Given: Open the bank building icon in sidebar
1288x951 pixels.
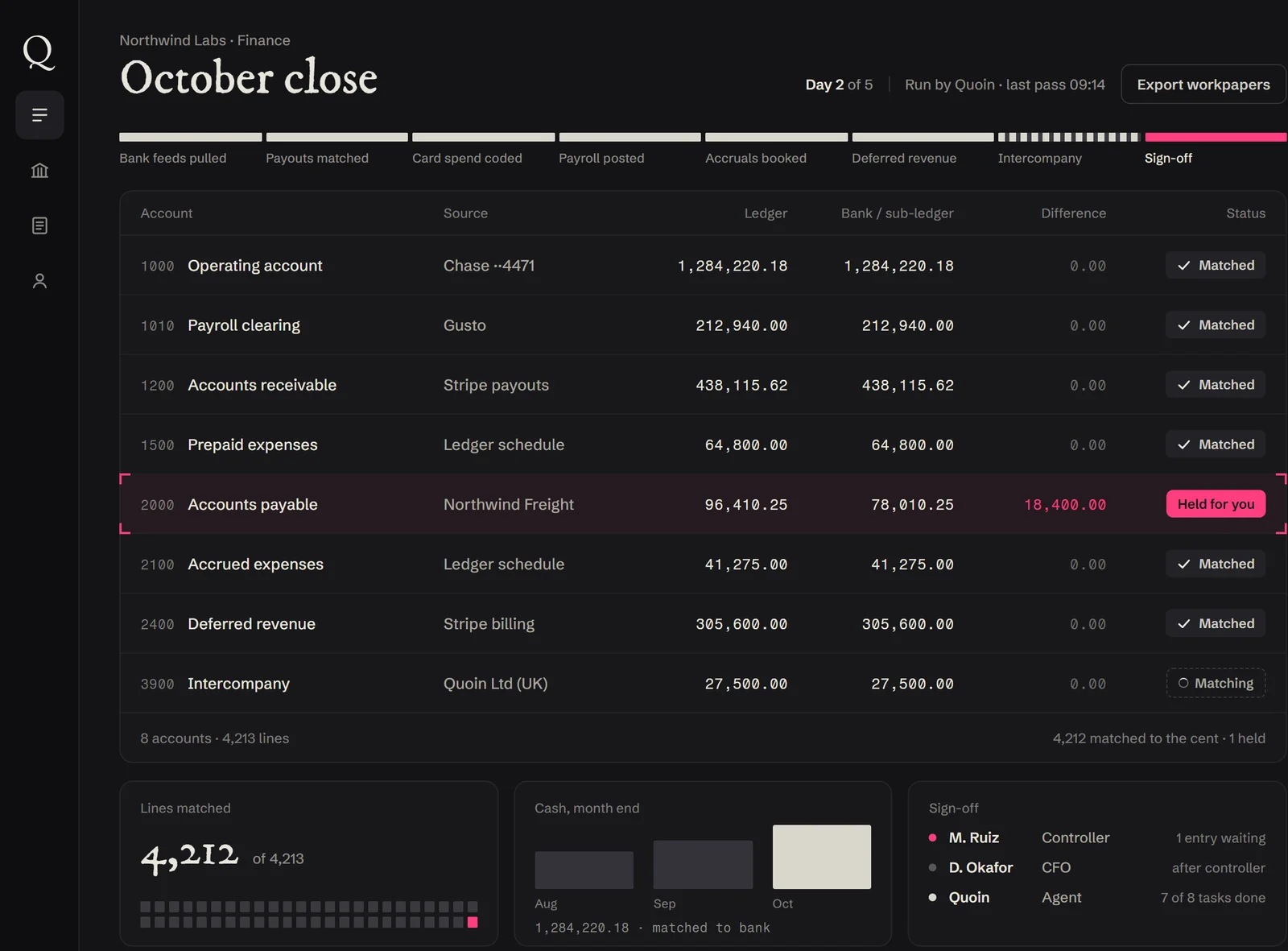Looking at the screenshot, I should click(39, 170).
